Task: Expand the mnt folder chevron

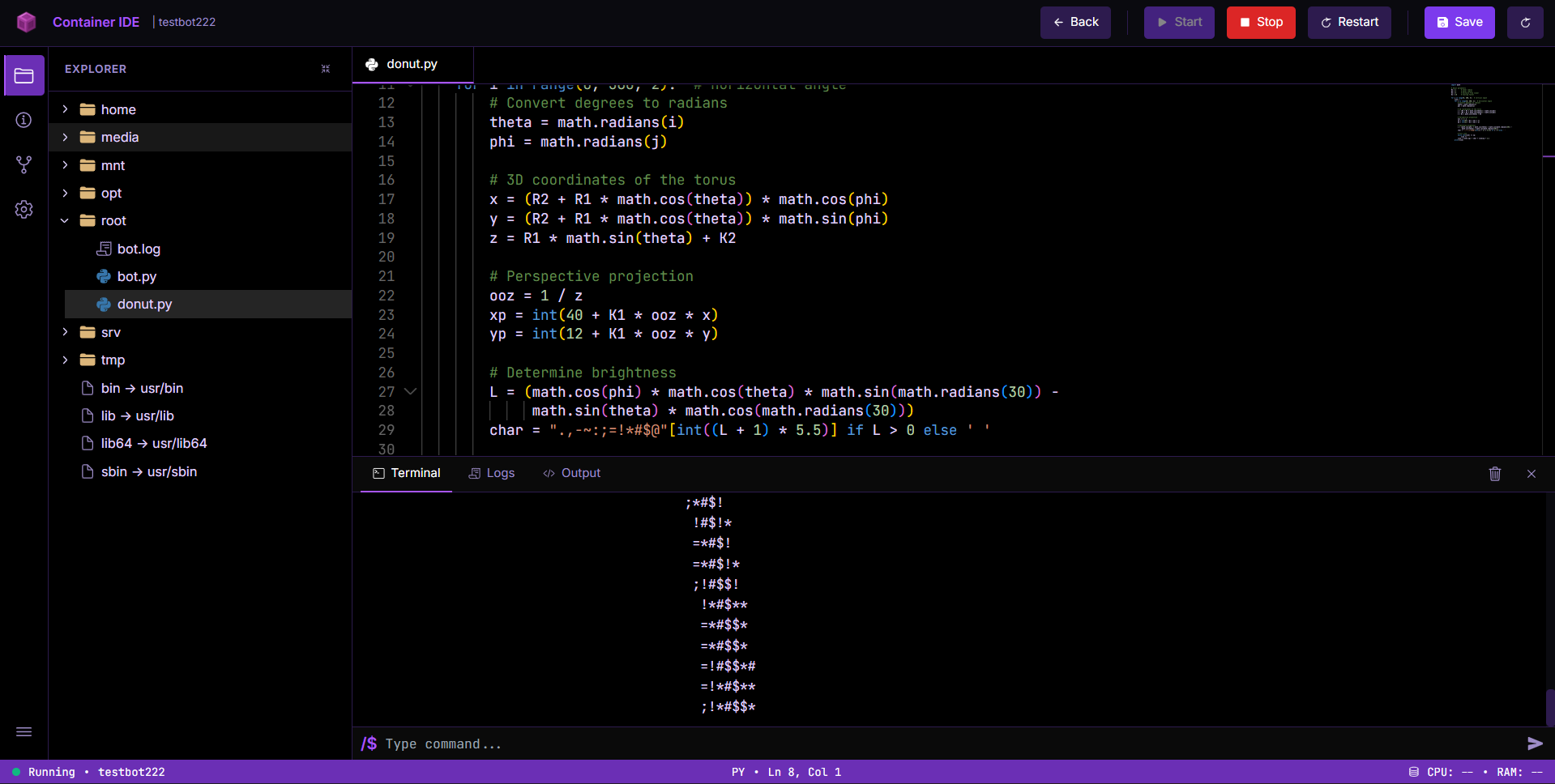Action: point(65,165)
